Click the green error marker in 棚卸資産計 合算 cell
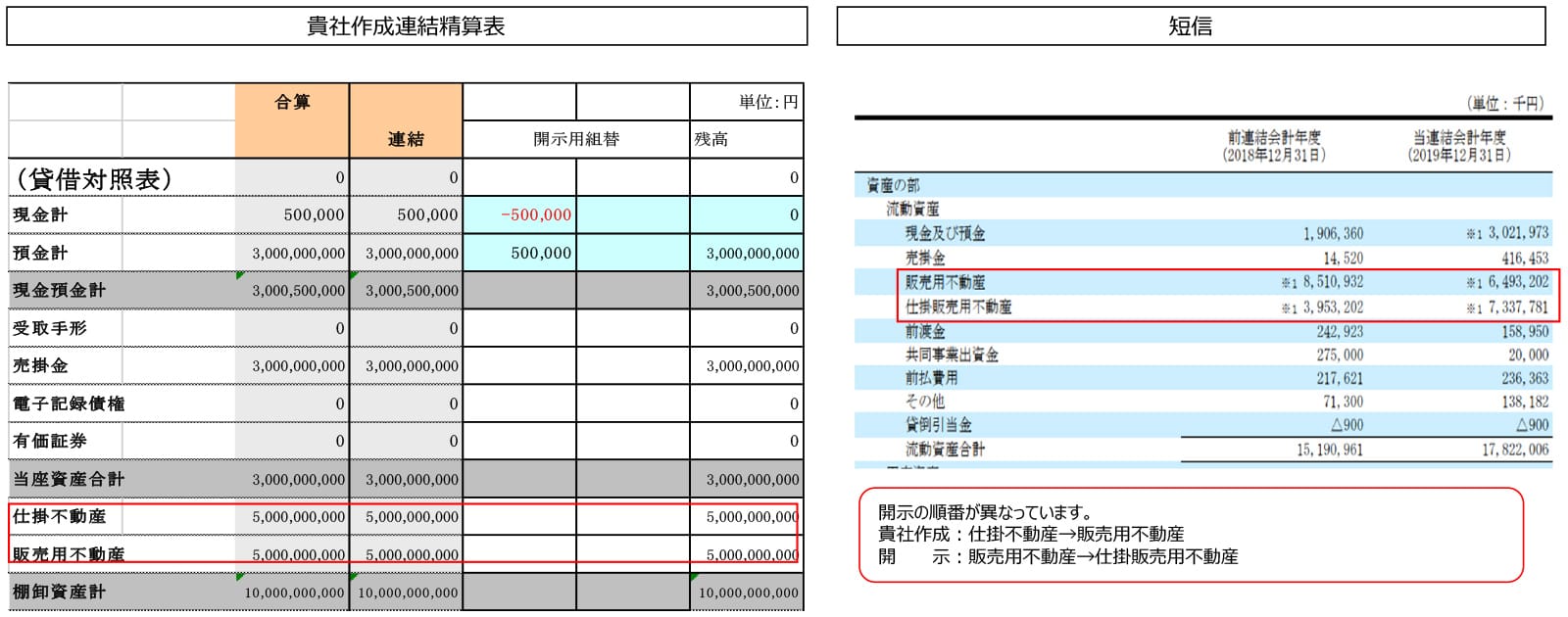The height and width of the screenshot is (617, 1568). [240, 578]
